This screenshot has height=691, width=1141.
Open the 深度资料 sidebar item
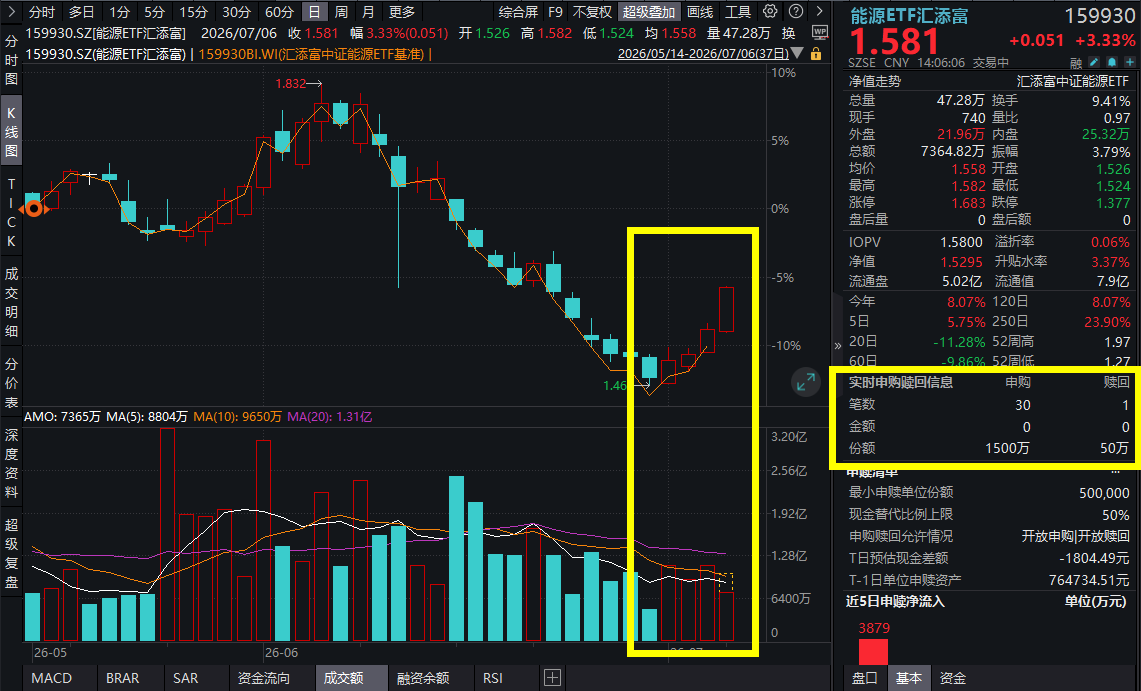tap(11, 464)
